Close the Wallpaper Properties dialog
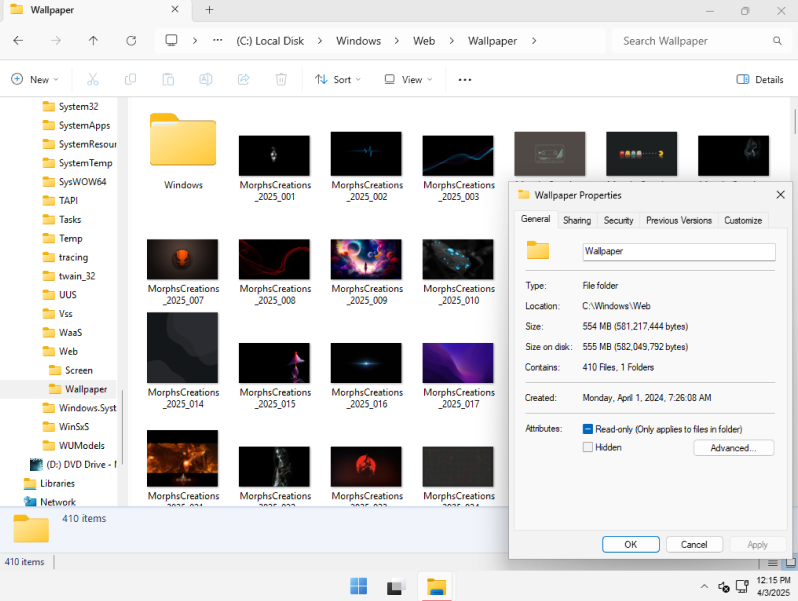 (x=780, y=195)
